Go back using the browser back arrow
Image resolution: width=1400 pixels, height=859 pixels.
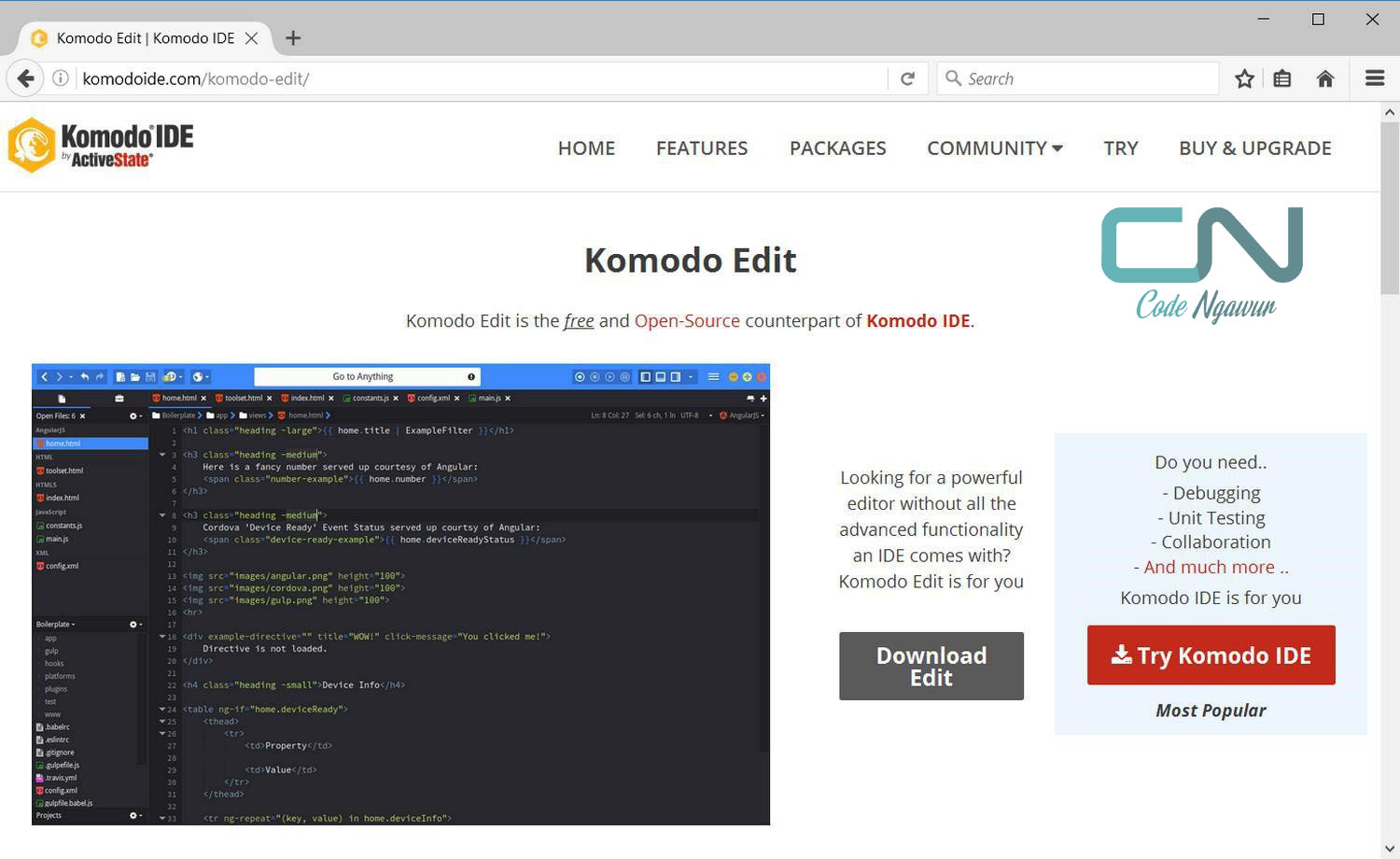tap(26, 78)
